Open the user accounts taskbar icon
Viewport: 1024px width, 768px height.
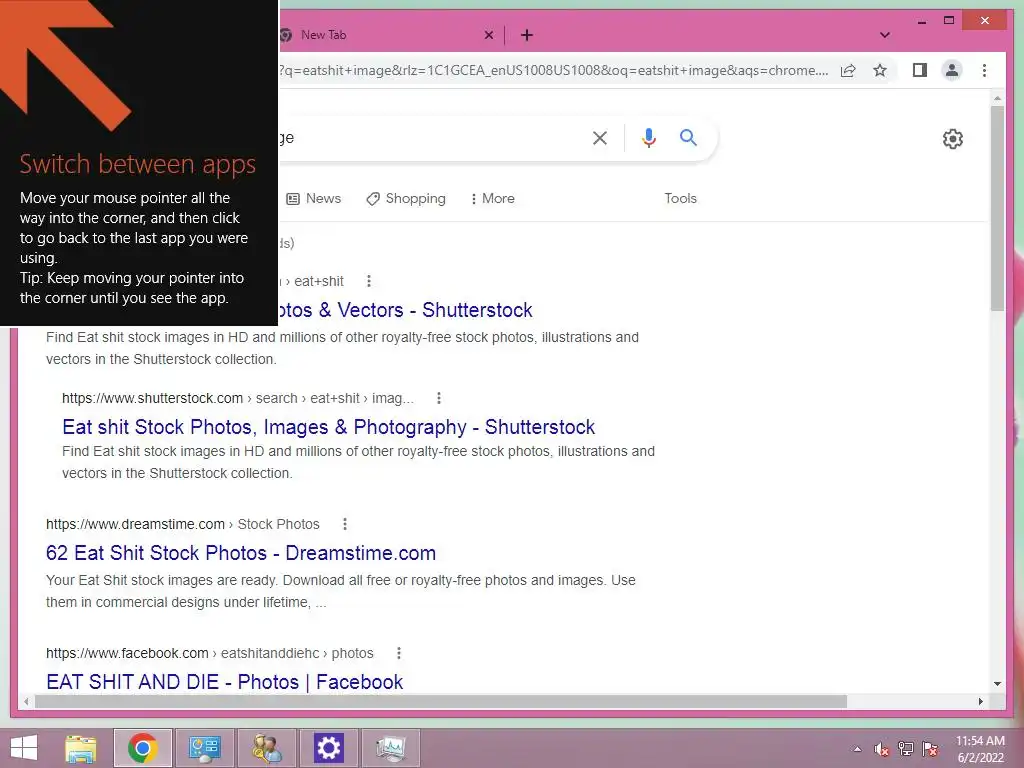[266, 748]
